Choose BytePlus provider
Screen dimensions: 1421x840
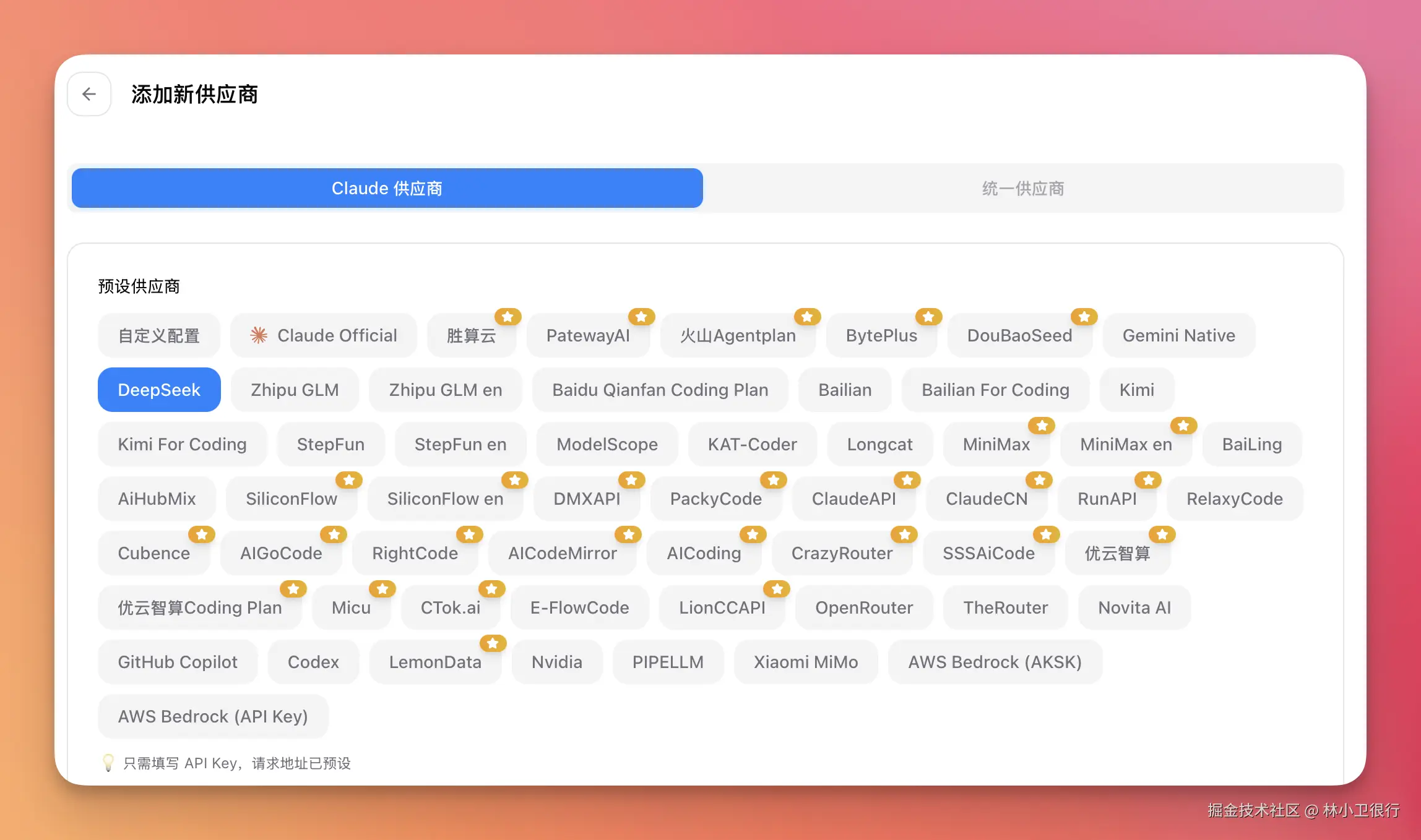[881, 335]
